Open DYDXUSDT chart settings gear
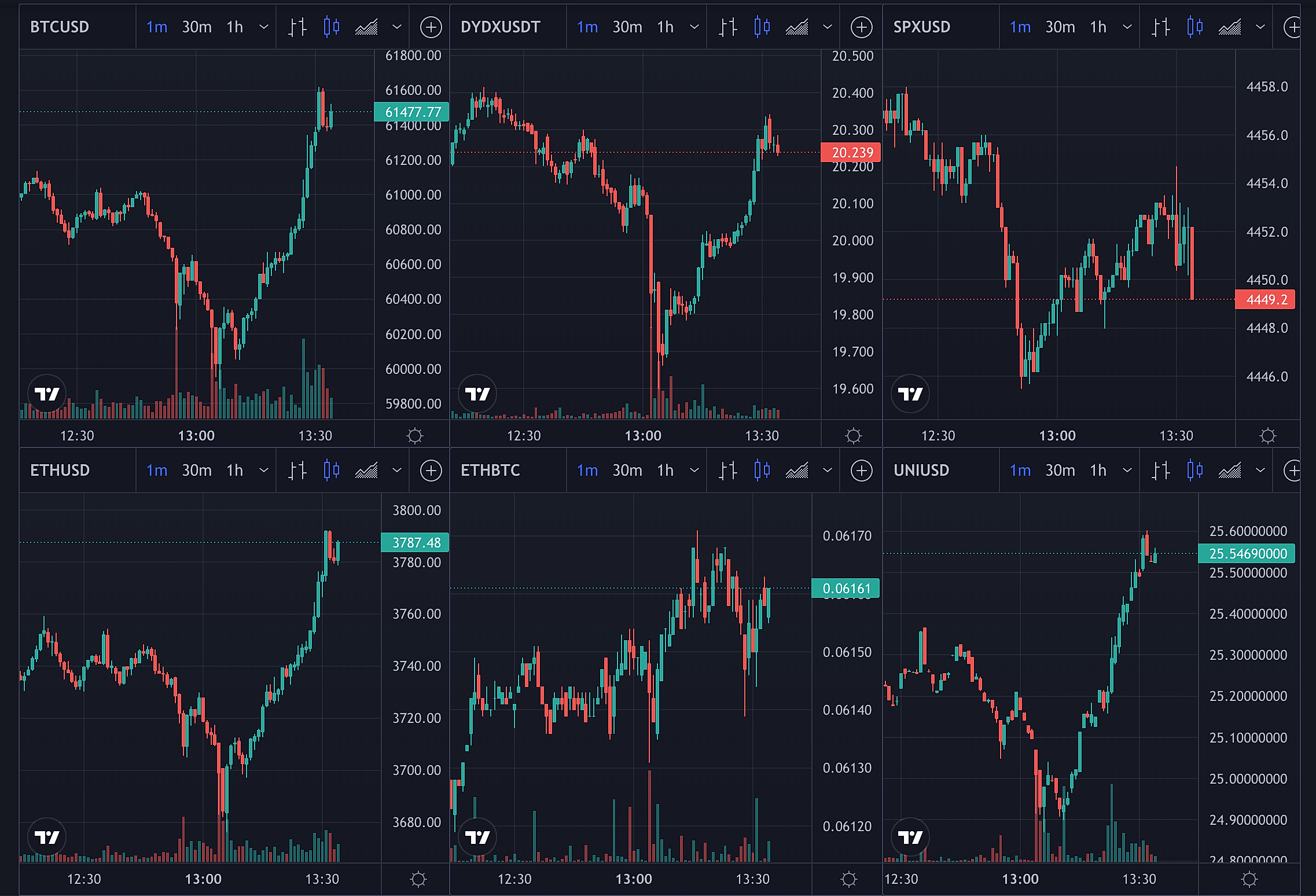This screenshot has width=1316, height=896. 854,436
